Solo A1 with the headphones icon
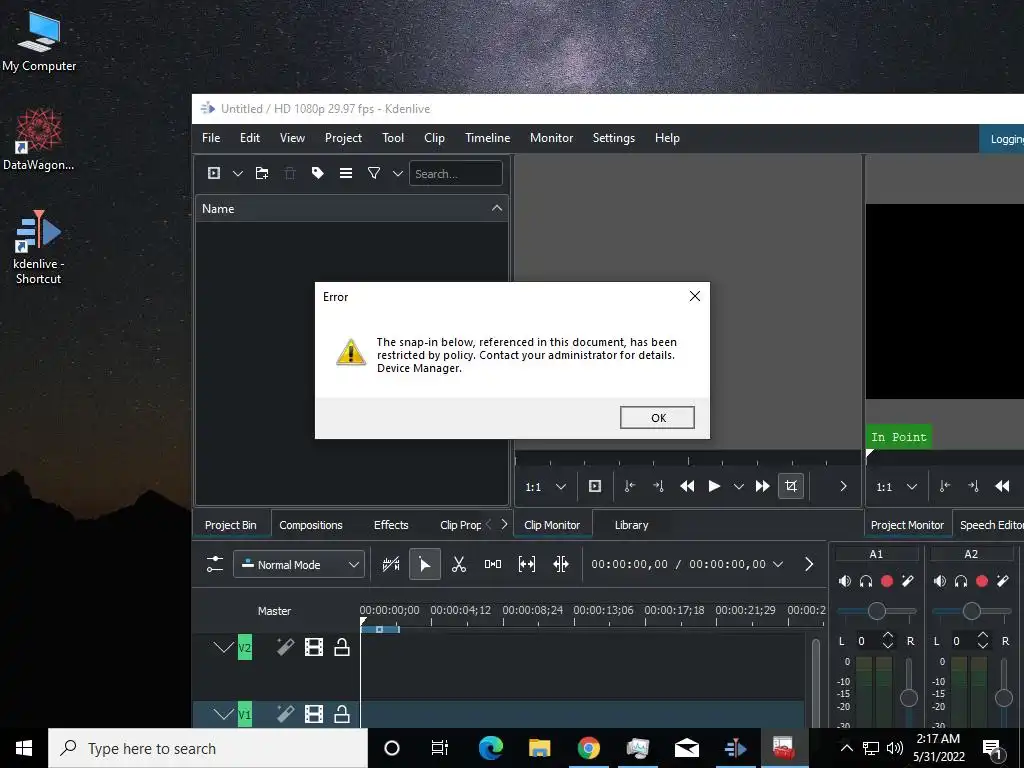The height and width of the screenshot is (768, 1024). (x=866, y=581)
